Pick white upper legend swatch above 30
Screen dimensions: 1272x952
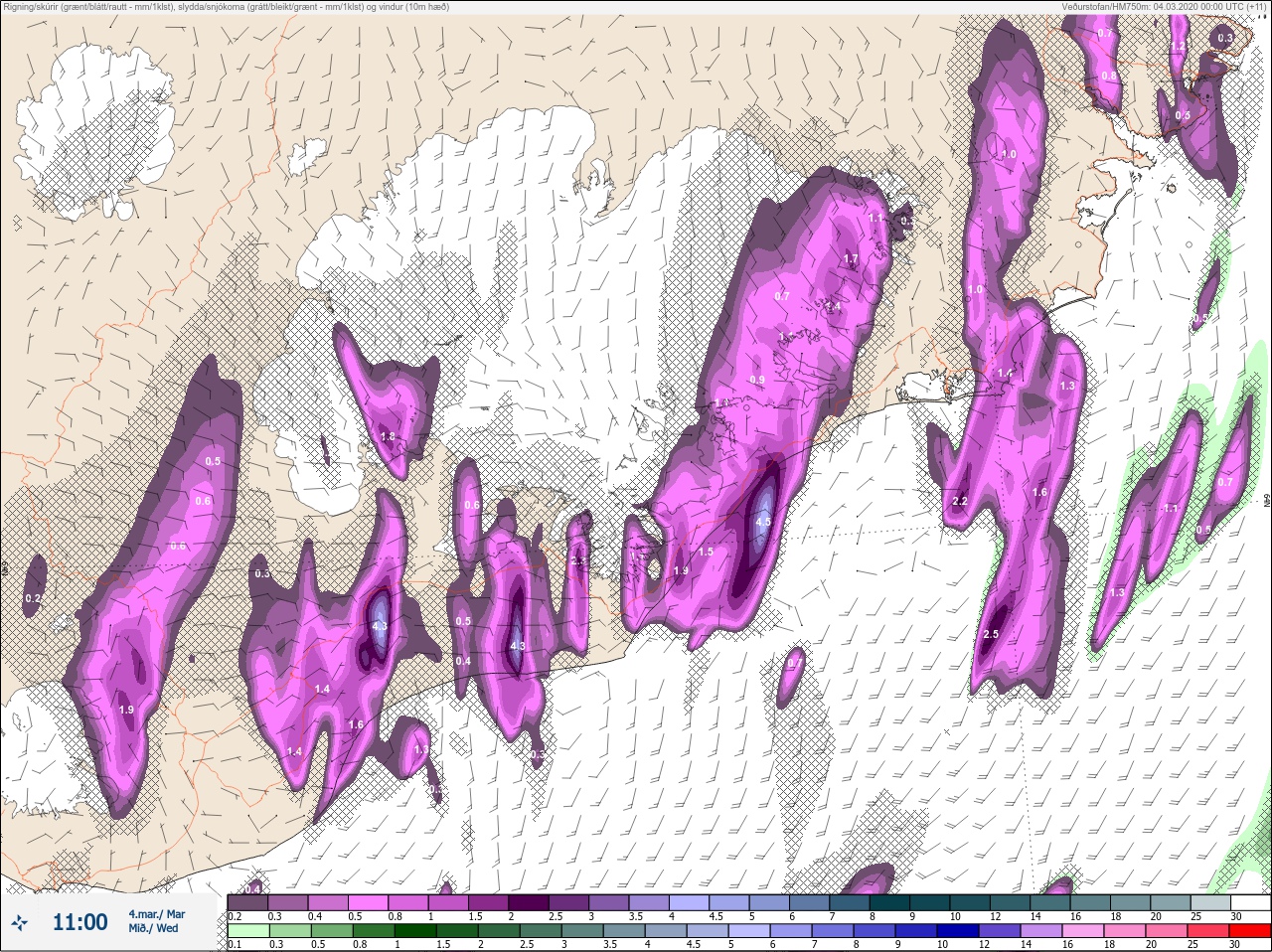pyautogui.click(x=1251, y=903)
